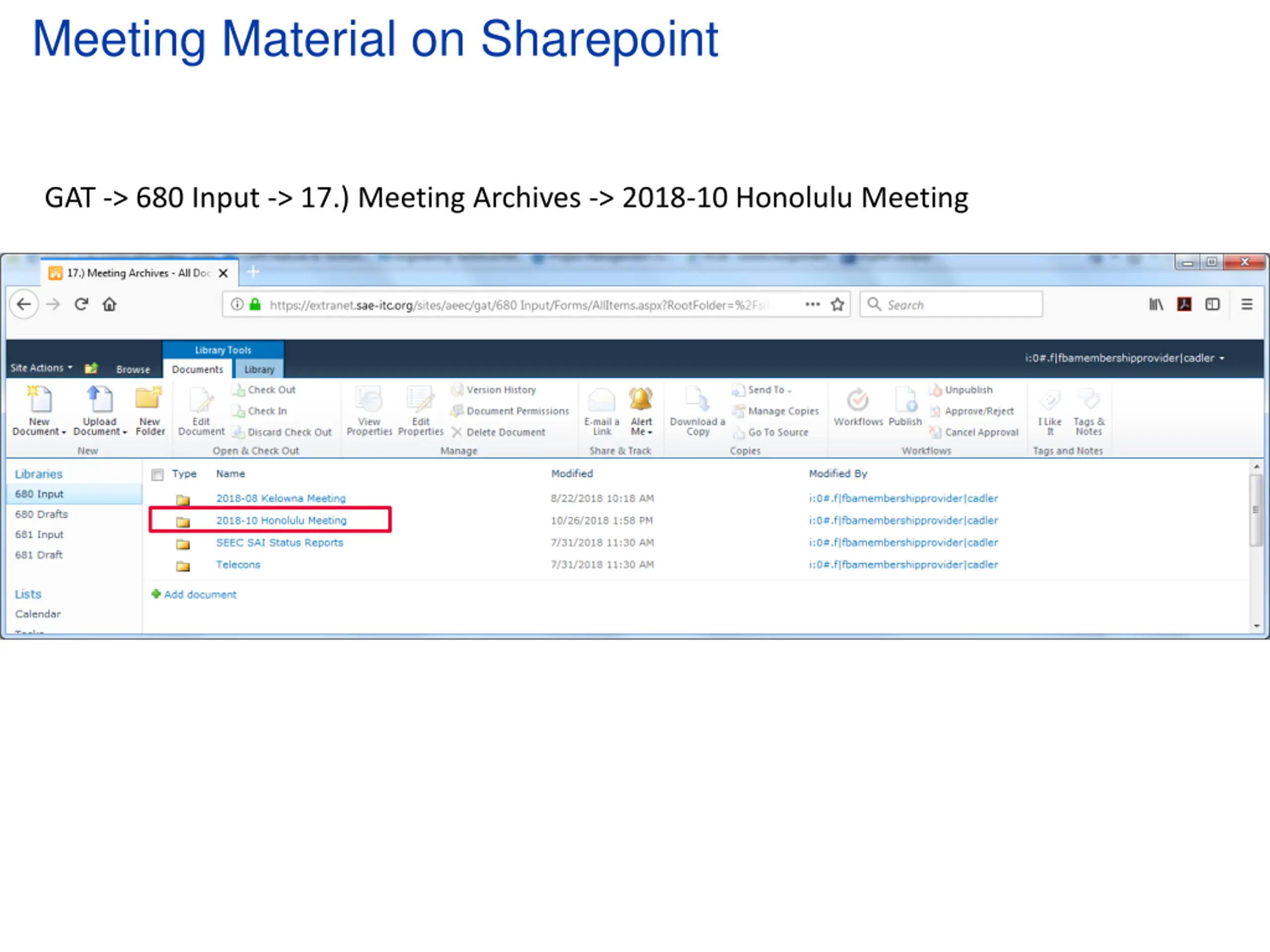Click the navigate up folder icon
Viewport: 1270px width, 952px height.
pos(91,368)
